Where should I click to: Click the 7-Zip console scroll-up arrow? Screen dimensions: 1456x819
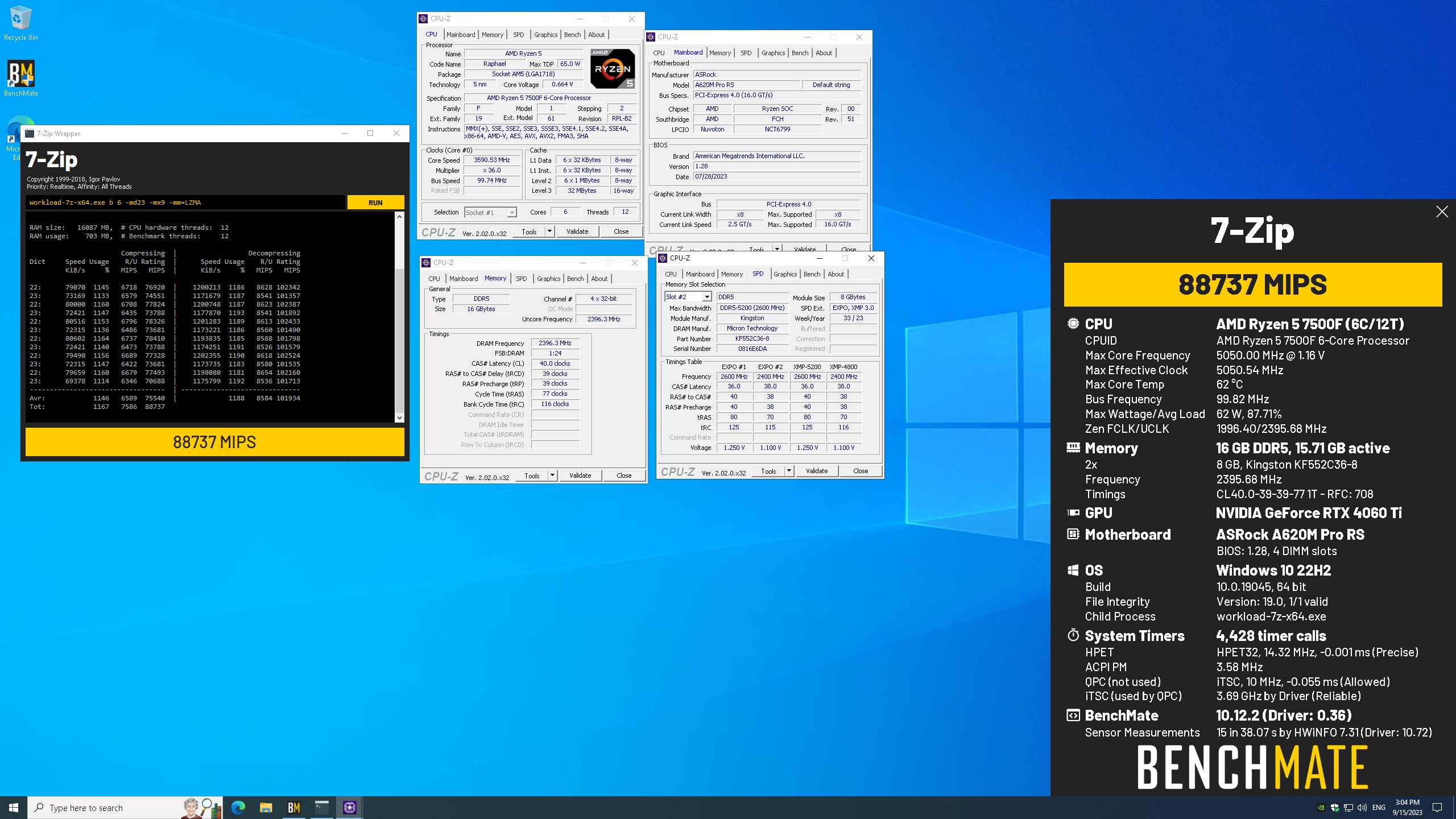(x=399, y=217)
